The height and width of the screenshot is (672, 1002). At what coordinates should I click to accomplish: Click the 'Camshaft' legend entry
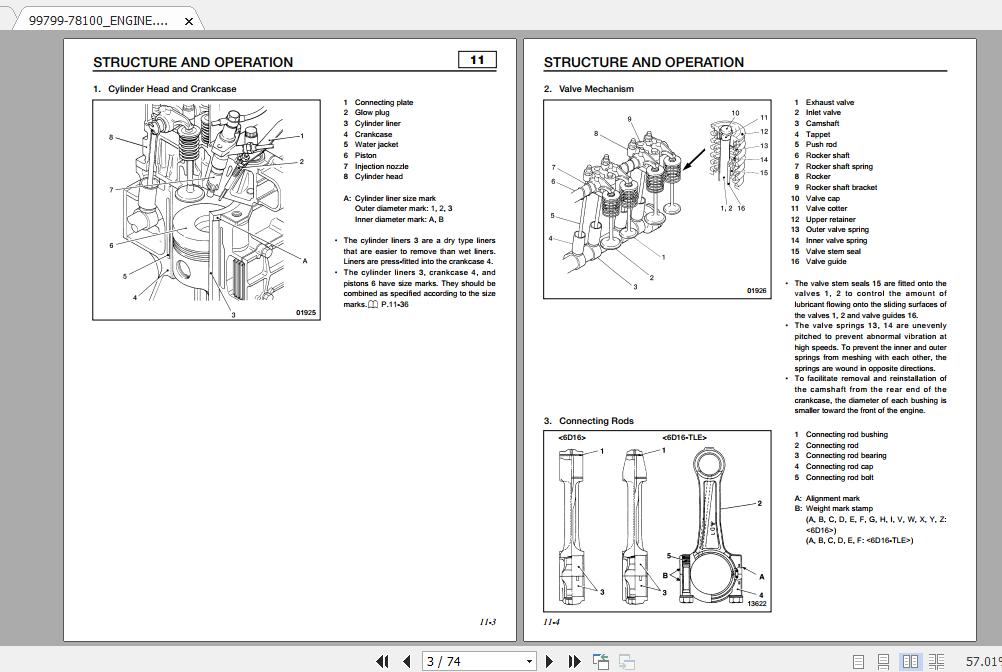pyautogui.click(x=822, y=123)
